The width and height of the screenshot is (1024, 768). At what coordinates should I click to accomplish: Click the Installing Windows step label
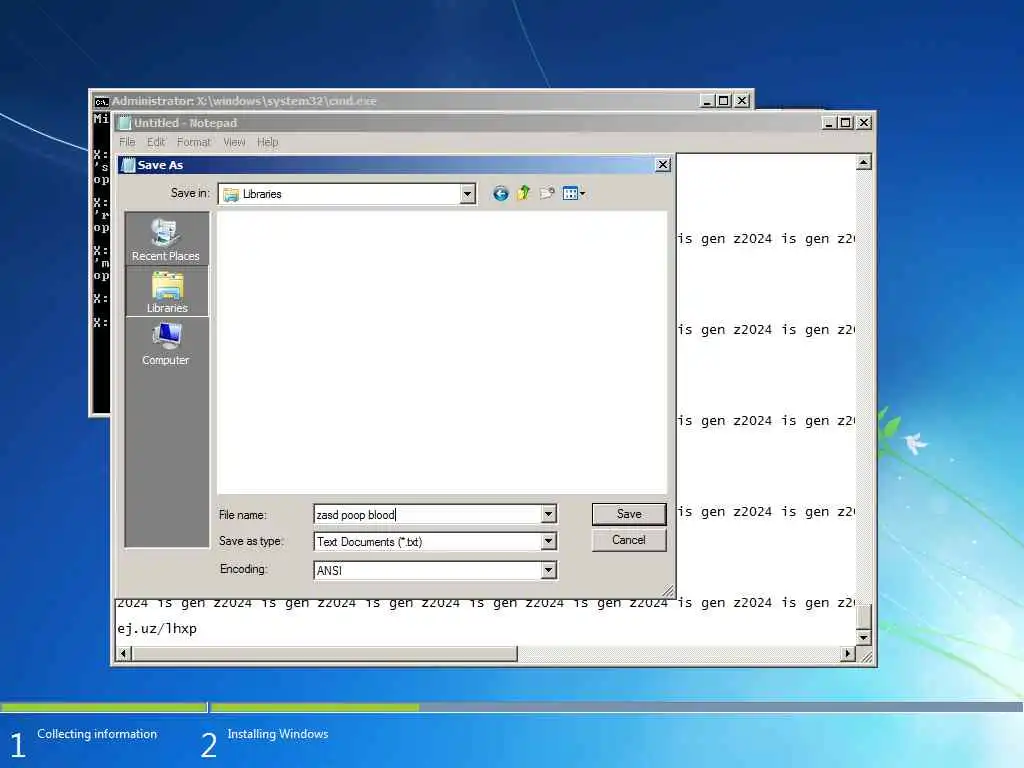pyautogui.click(x=278, y=734)
